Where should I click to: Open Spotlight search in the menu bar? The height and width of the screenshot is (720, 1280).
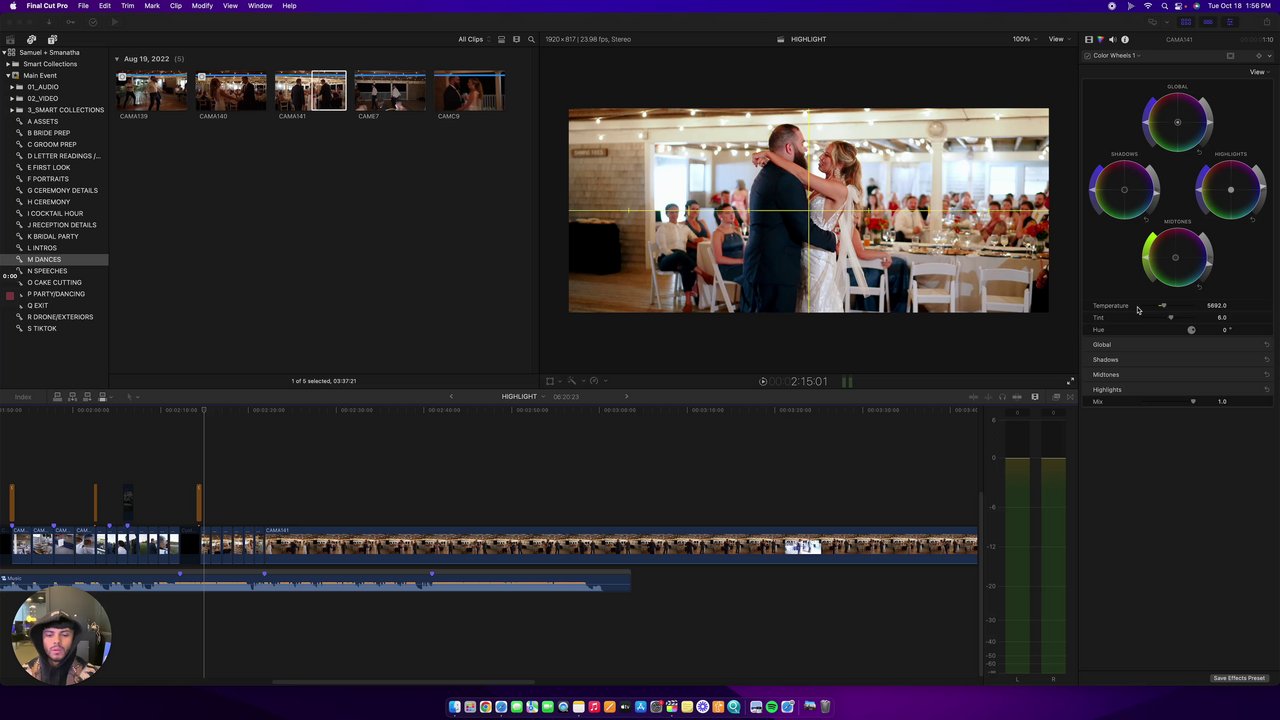[1164, 6]
